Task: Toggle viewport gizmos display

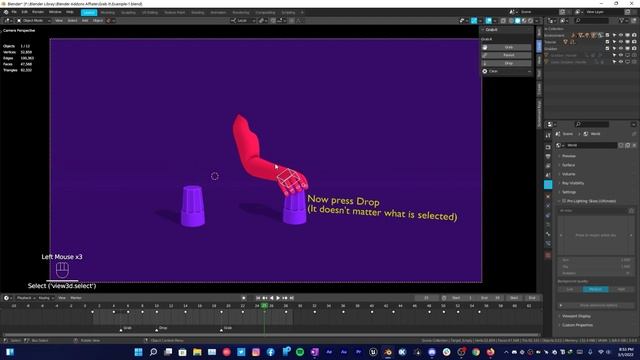Action: click(474, 20)
